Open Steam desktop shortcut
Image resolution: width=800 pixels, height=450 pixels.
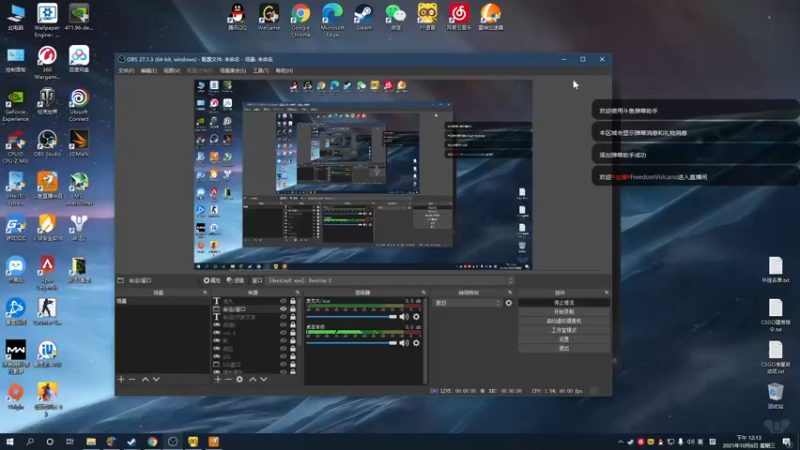pos(364,17)
